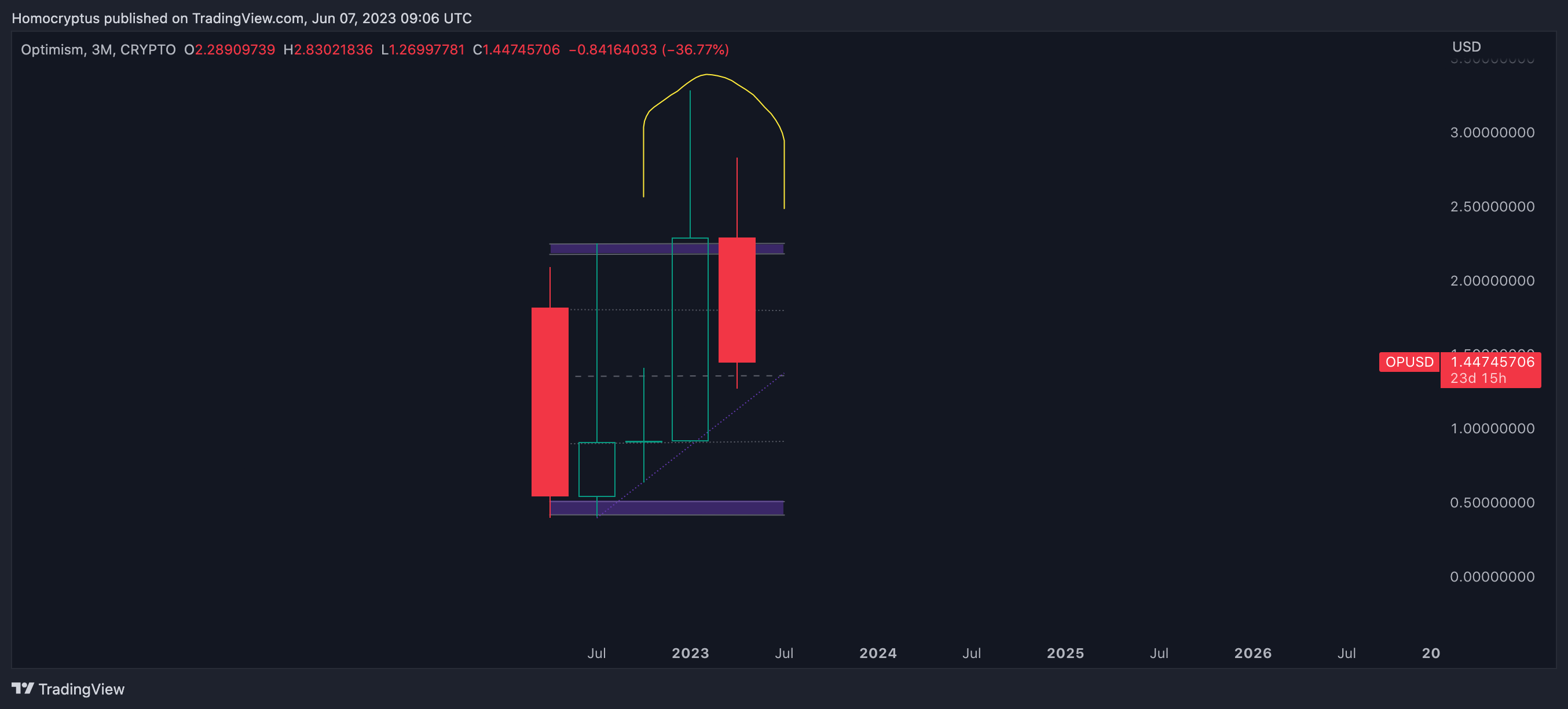The image size is (1568, 709).
Task: Click the open value 2.28909739
Action: click(x=235, y=50)
